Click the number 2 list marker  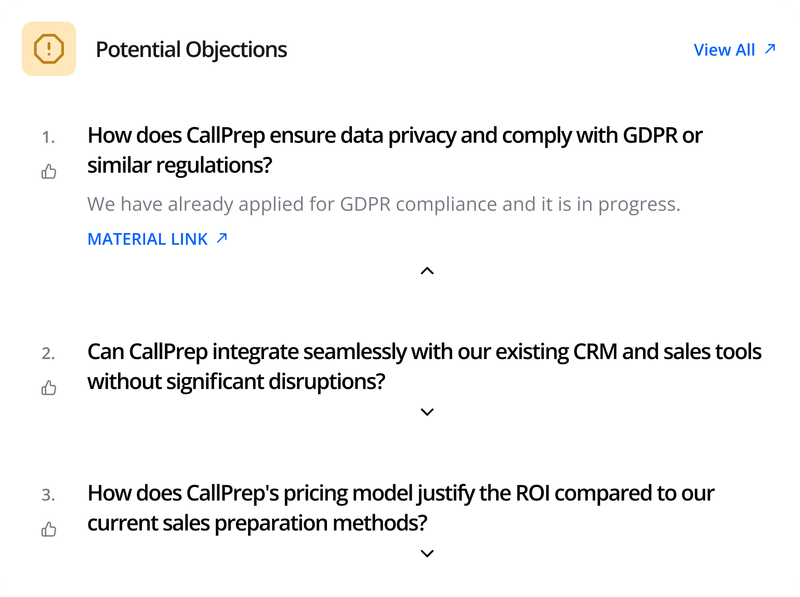point(48,353)
